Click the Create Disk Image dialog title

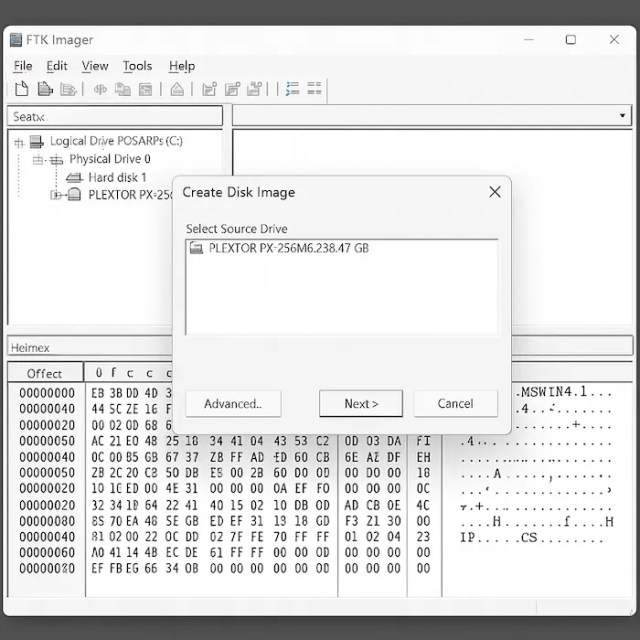click(x=239, y=192)
